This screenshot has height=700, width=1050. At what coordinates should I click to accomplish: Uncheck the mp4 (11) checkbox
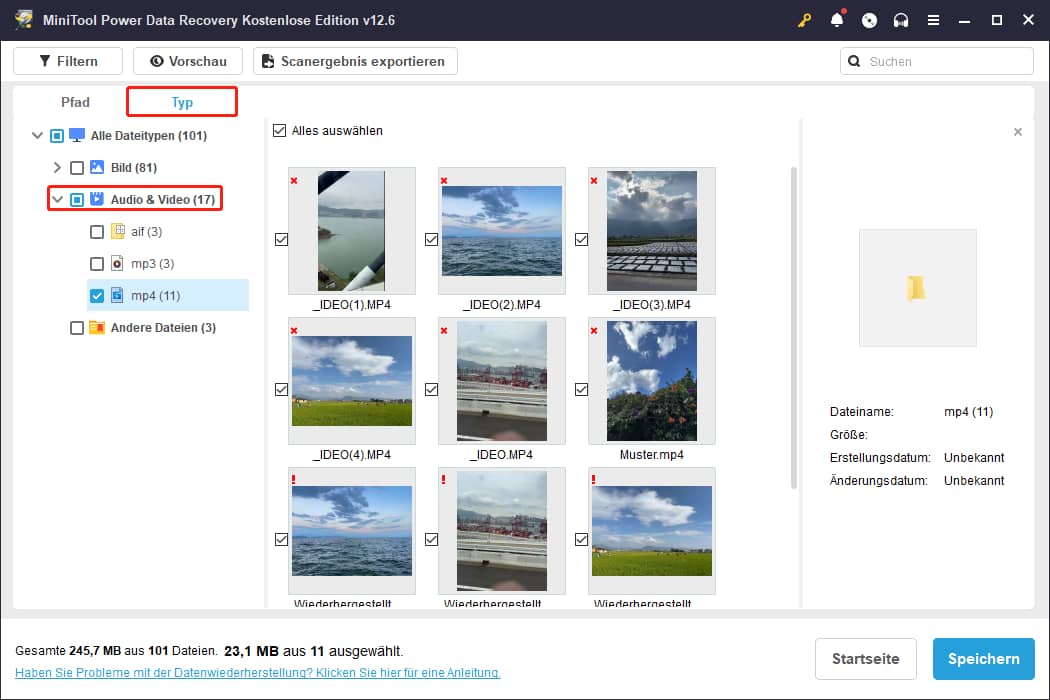pos(97,296)
